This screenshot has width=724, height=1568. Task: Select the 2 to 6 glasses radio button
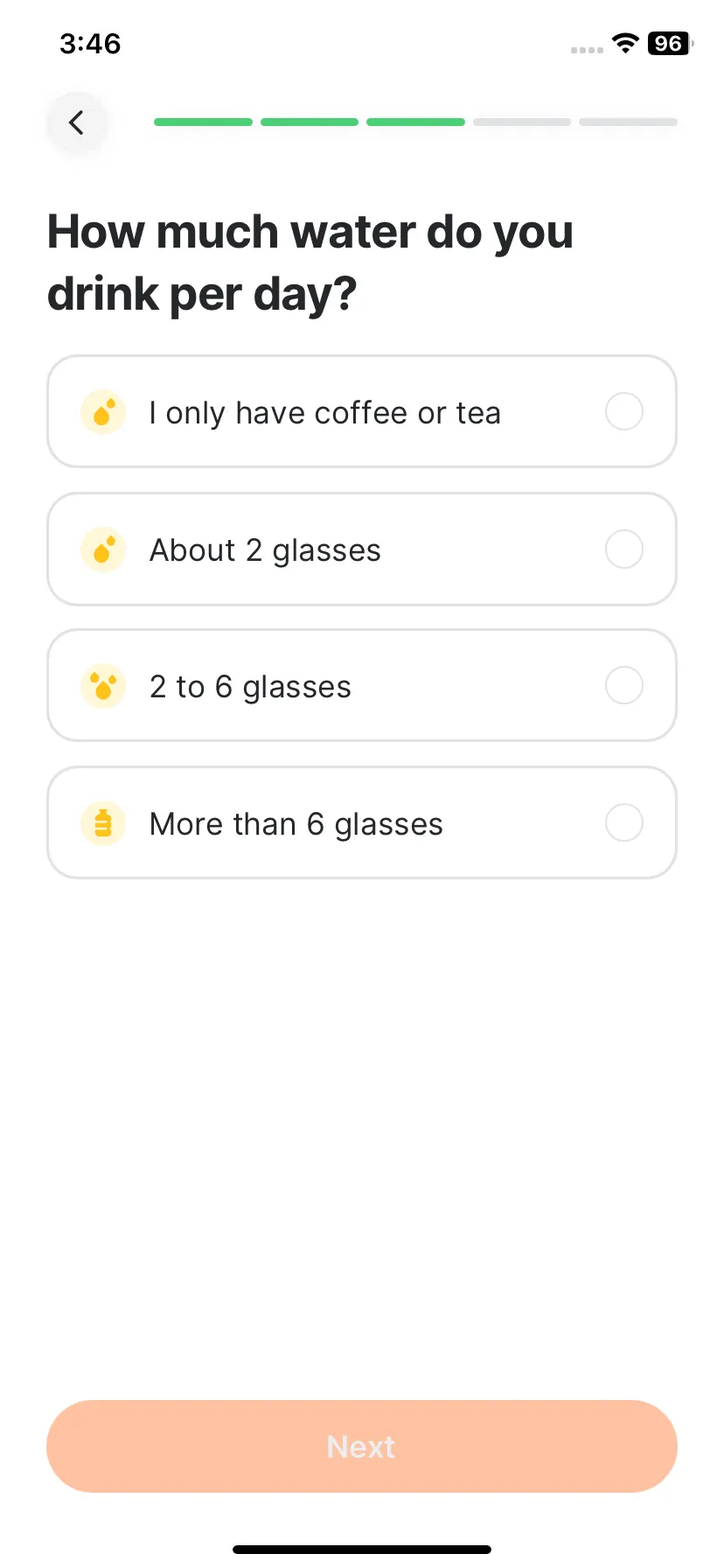tap(624, 685)
